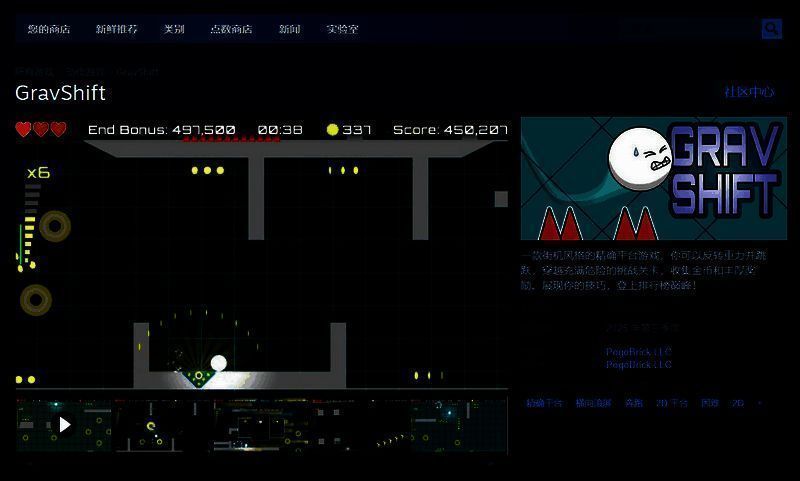
Task: Open the upper PogoBrick LLC developer link
Action: click(639, 351)
